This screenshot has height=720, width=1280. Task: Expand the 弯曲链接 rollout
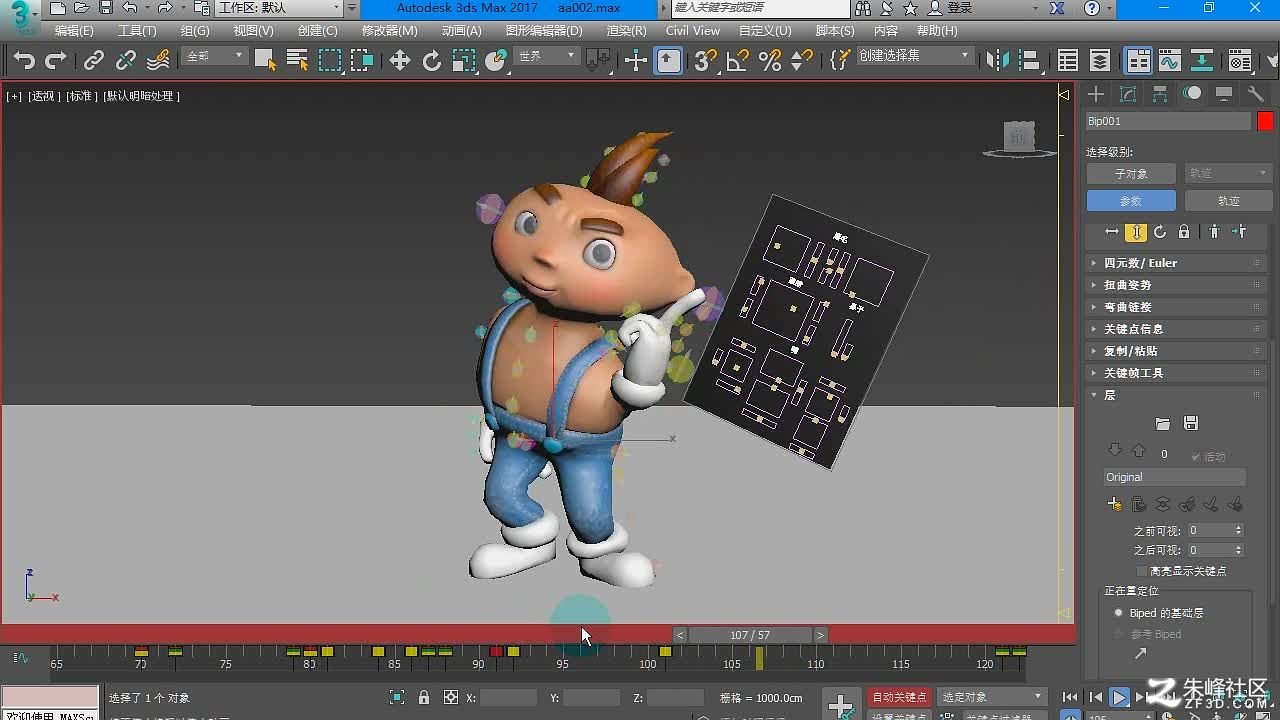[1177, 307]
